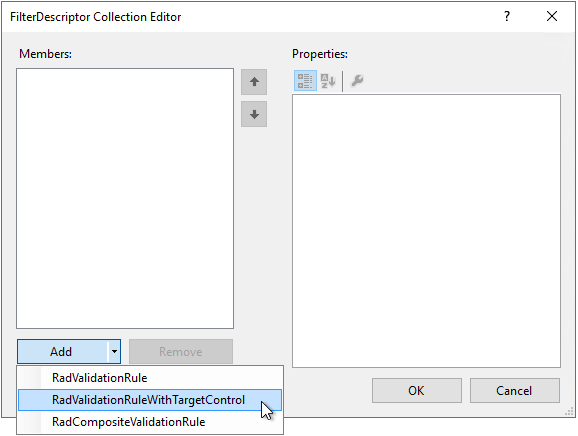Pick RadCompositeValidationRule from the menu
This screenshot has width=578, height=436.
tap(150, 422)
